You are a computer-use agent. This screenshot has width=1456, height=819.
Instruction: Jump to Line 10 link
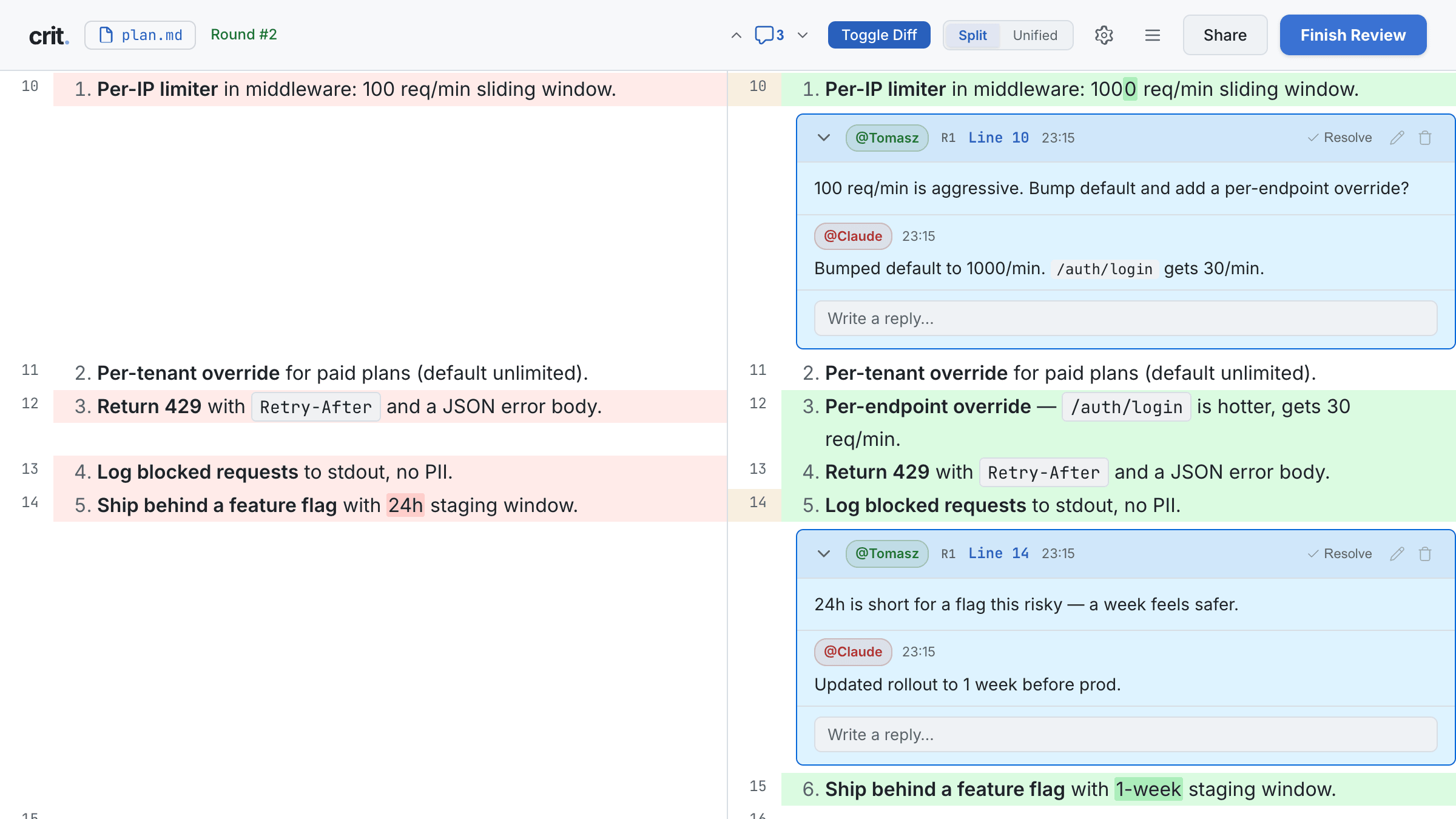pos(998,138)
